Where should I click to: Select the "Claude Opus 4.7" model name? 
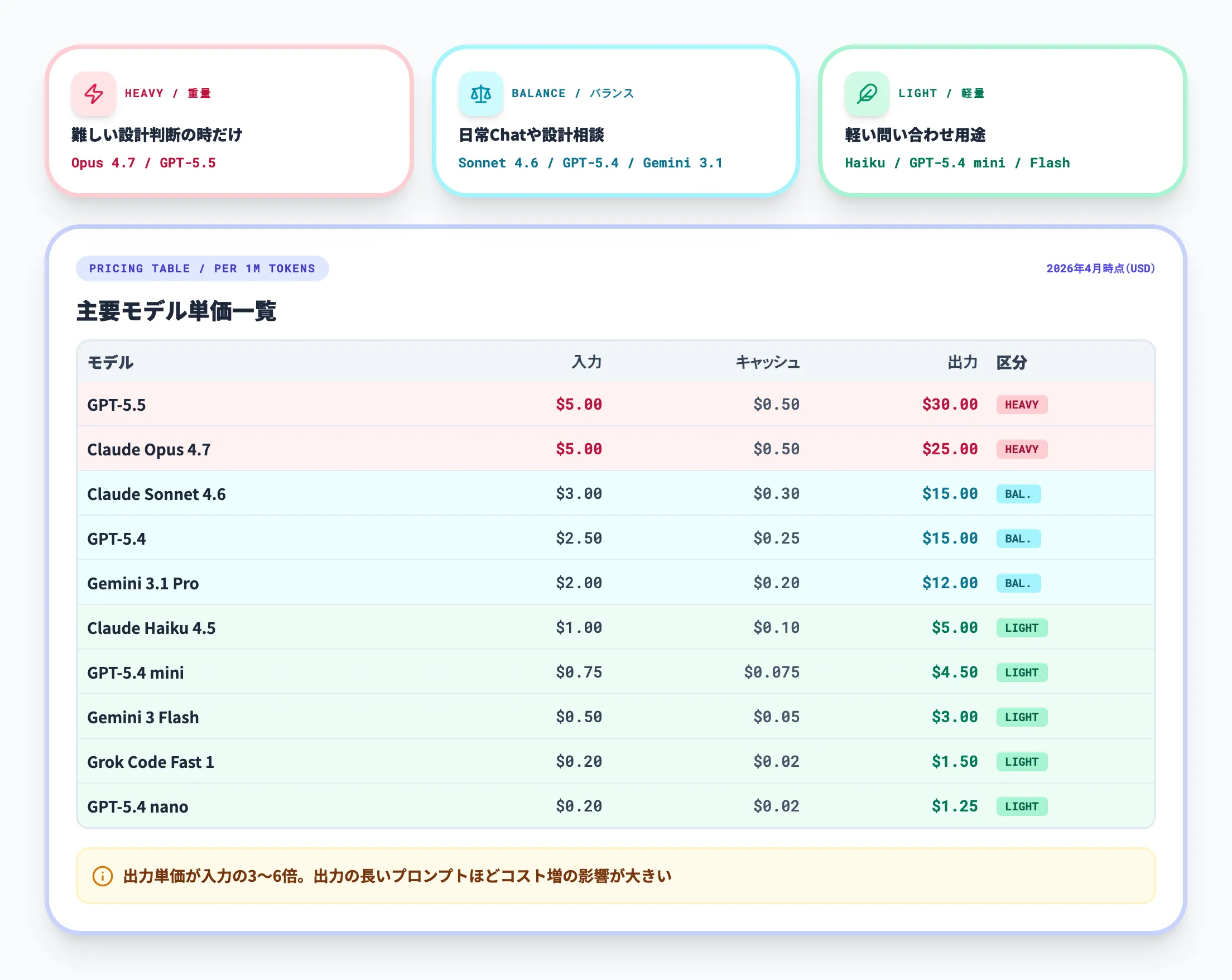[149, 449]
